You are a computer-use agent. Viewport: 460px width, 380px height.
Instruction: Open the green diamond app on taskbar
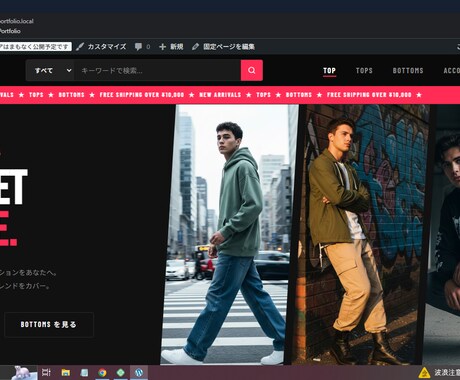pyautogui.click(x=121, y=373)
